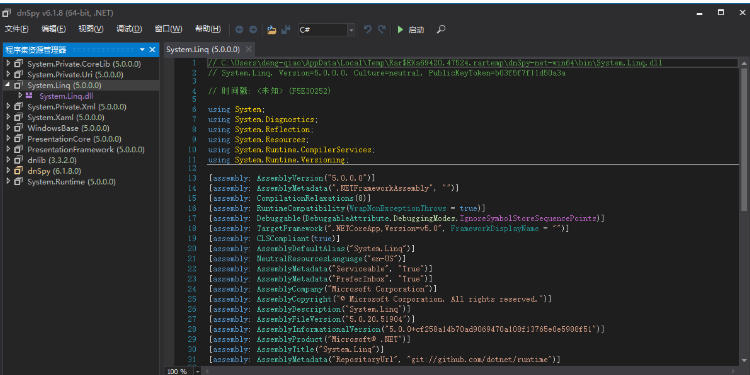Click the System.Linq.dll purple module icon

[29, 96]
